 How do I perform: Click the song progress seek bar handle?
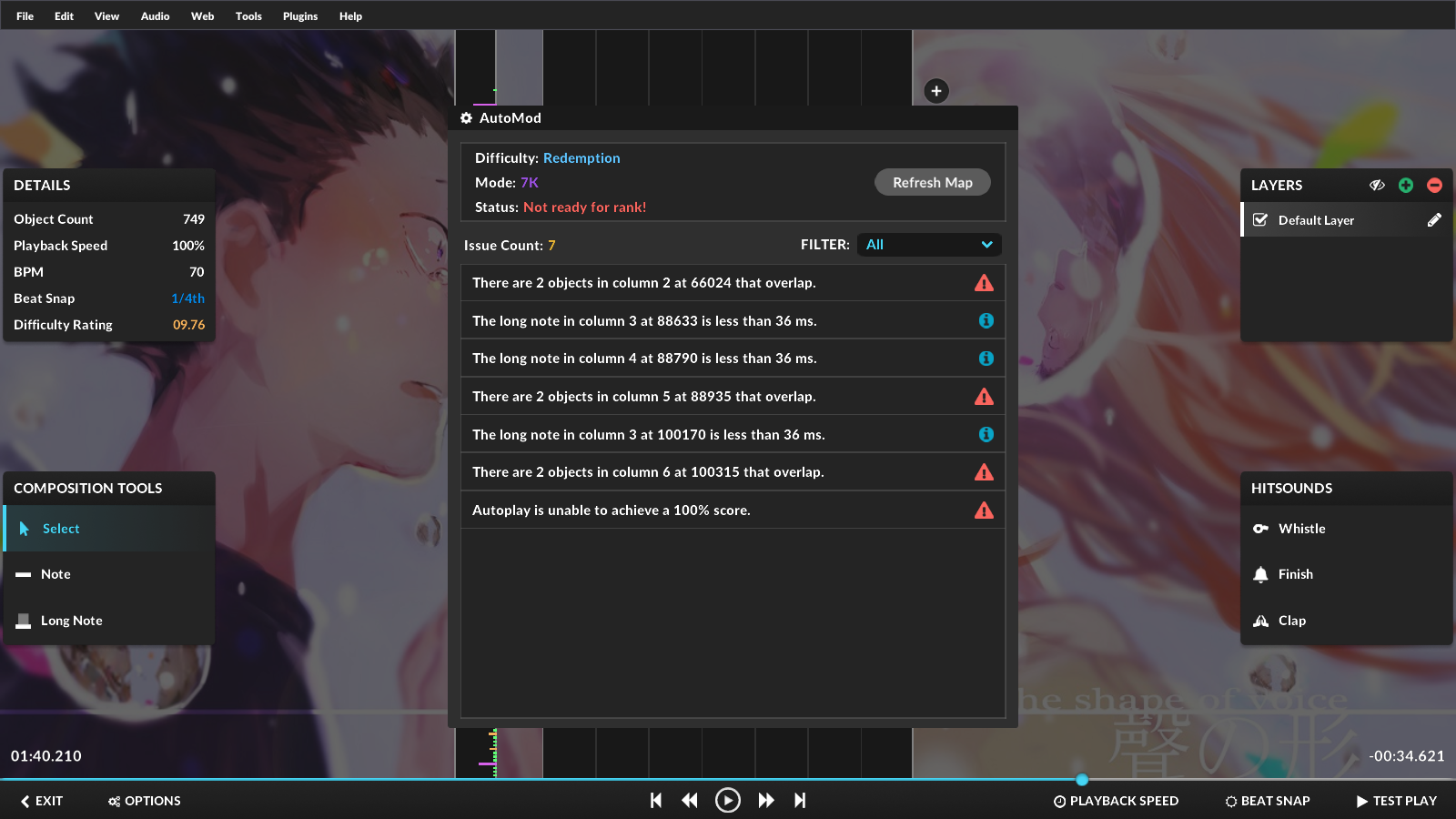[1082, 779]
